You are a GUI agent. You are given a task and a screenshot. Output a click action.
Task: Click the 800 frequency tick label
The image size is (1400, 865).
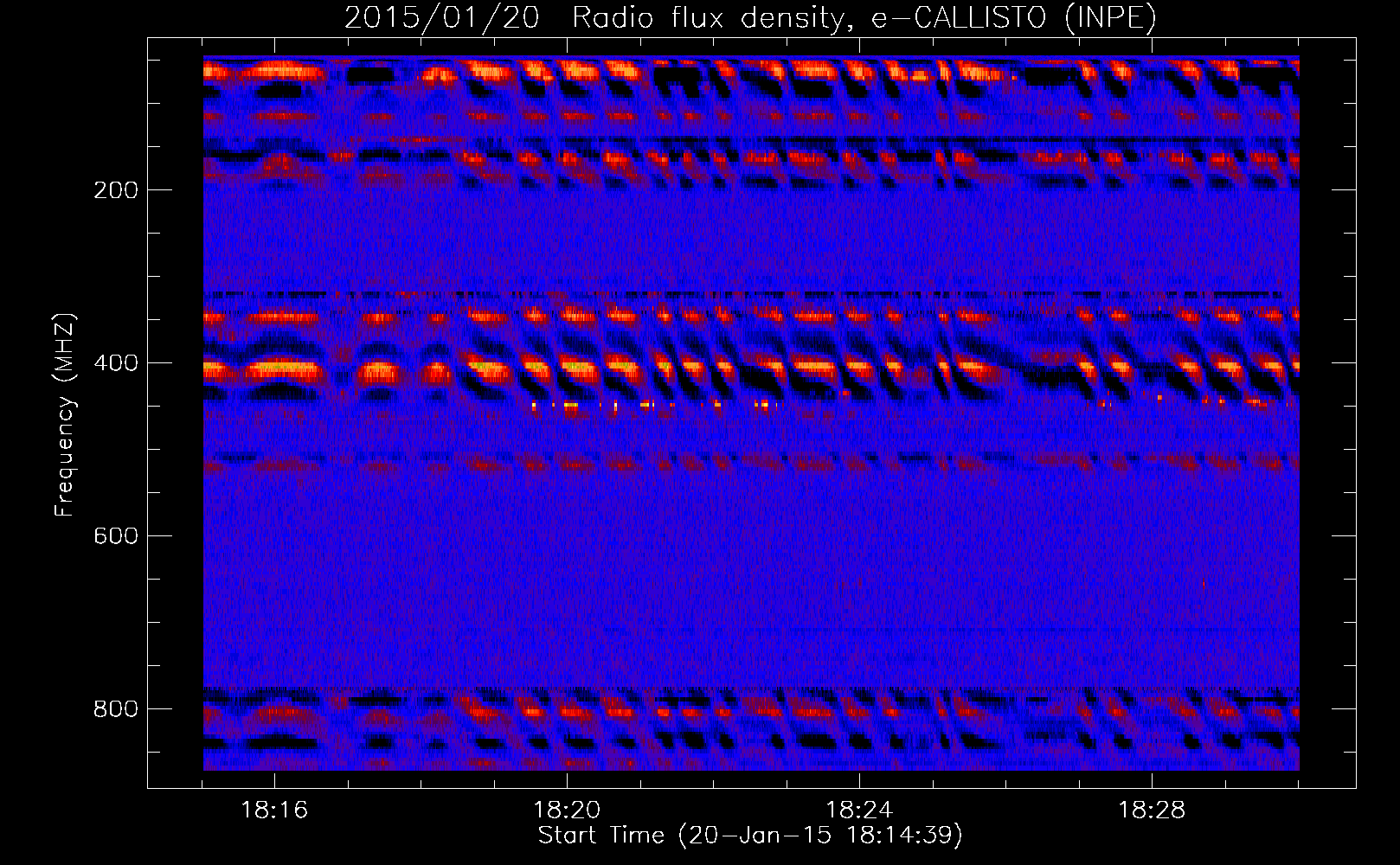coord(115,708)
